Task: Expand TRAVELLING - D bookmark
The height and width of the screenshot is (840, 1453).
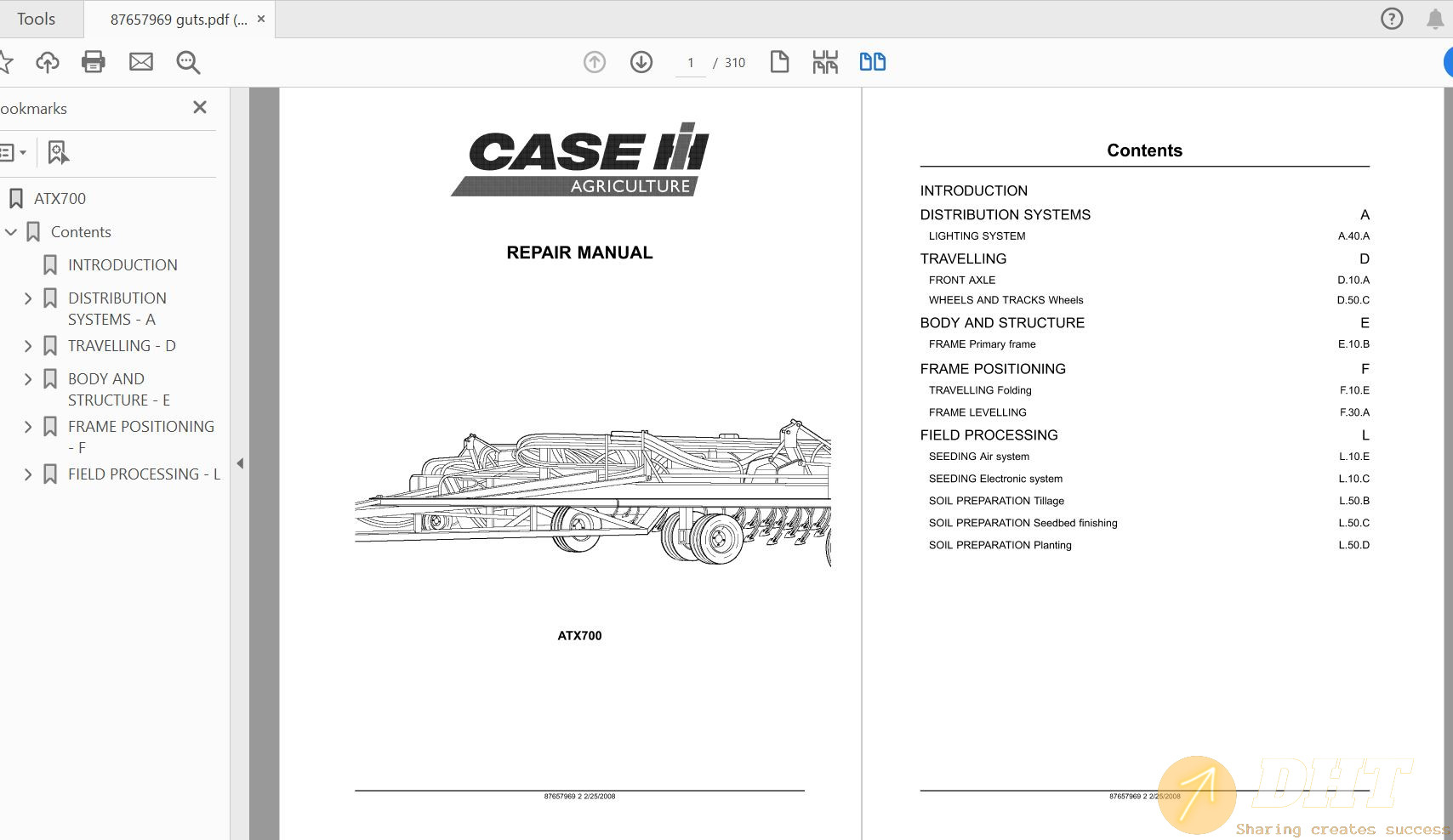Action: pyautogui.click(x=28, y=346)
